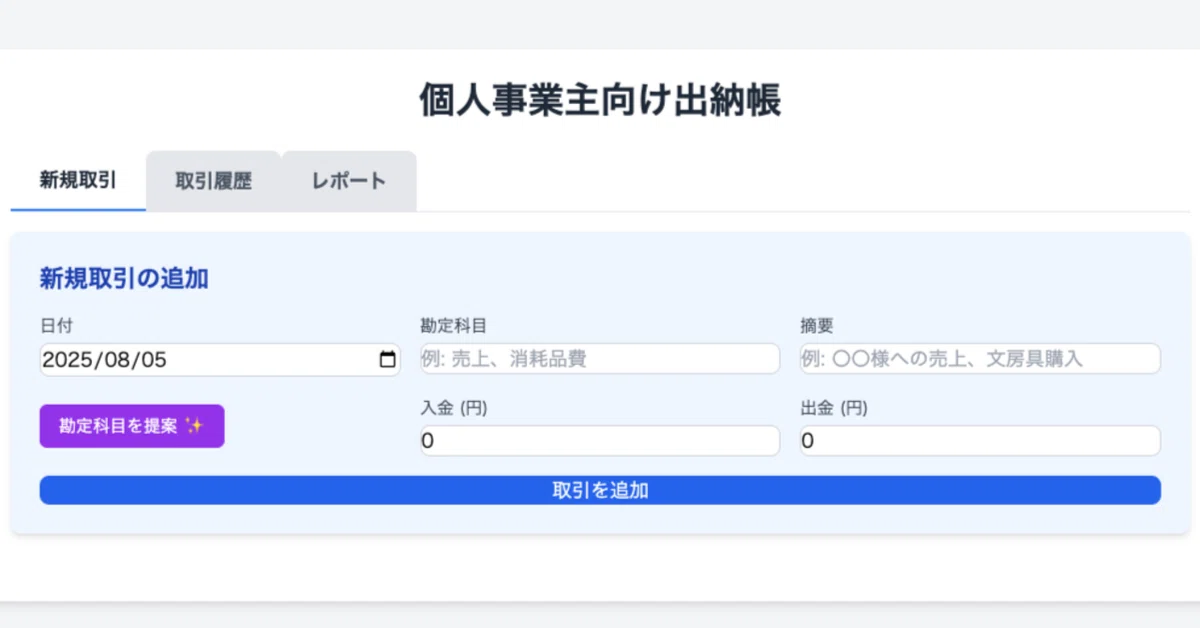
Task: Click the 取引を追加 button
Action: coord(600,490)
